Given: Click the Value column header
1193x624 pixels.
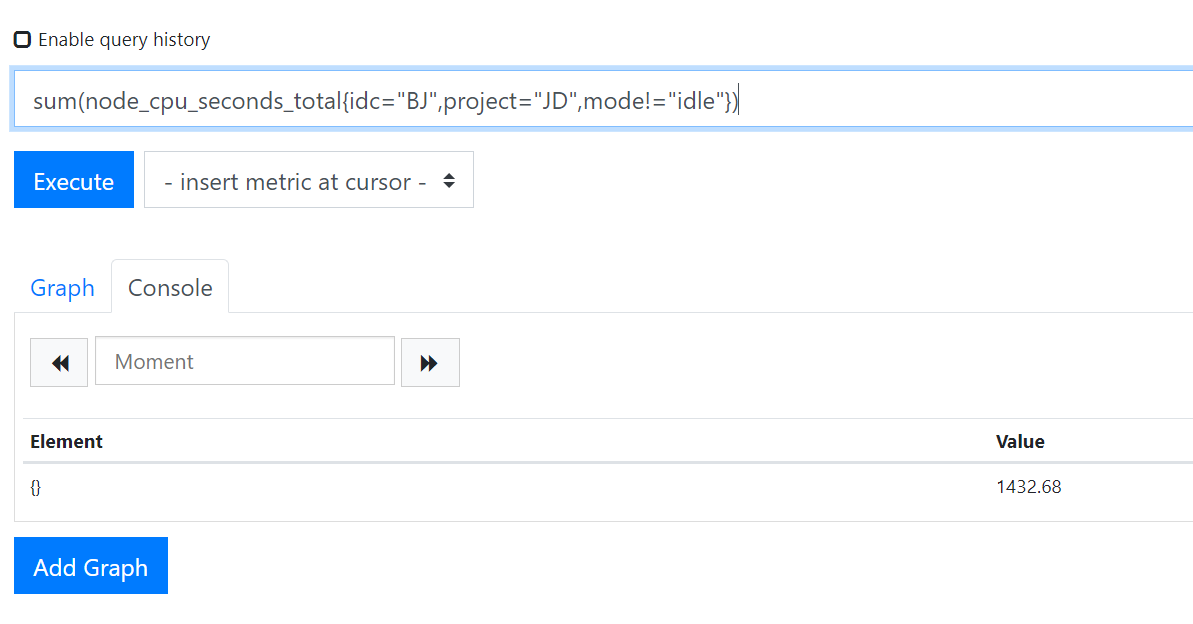Looking at the screenshot, I should pos(1020,441).
